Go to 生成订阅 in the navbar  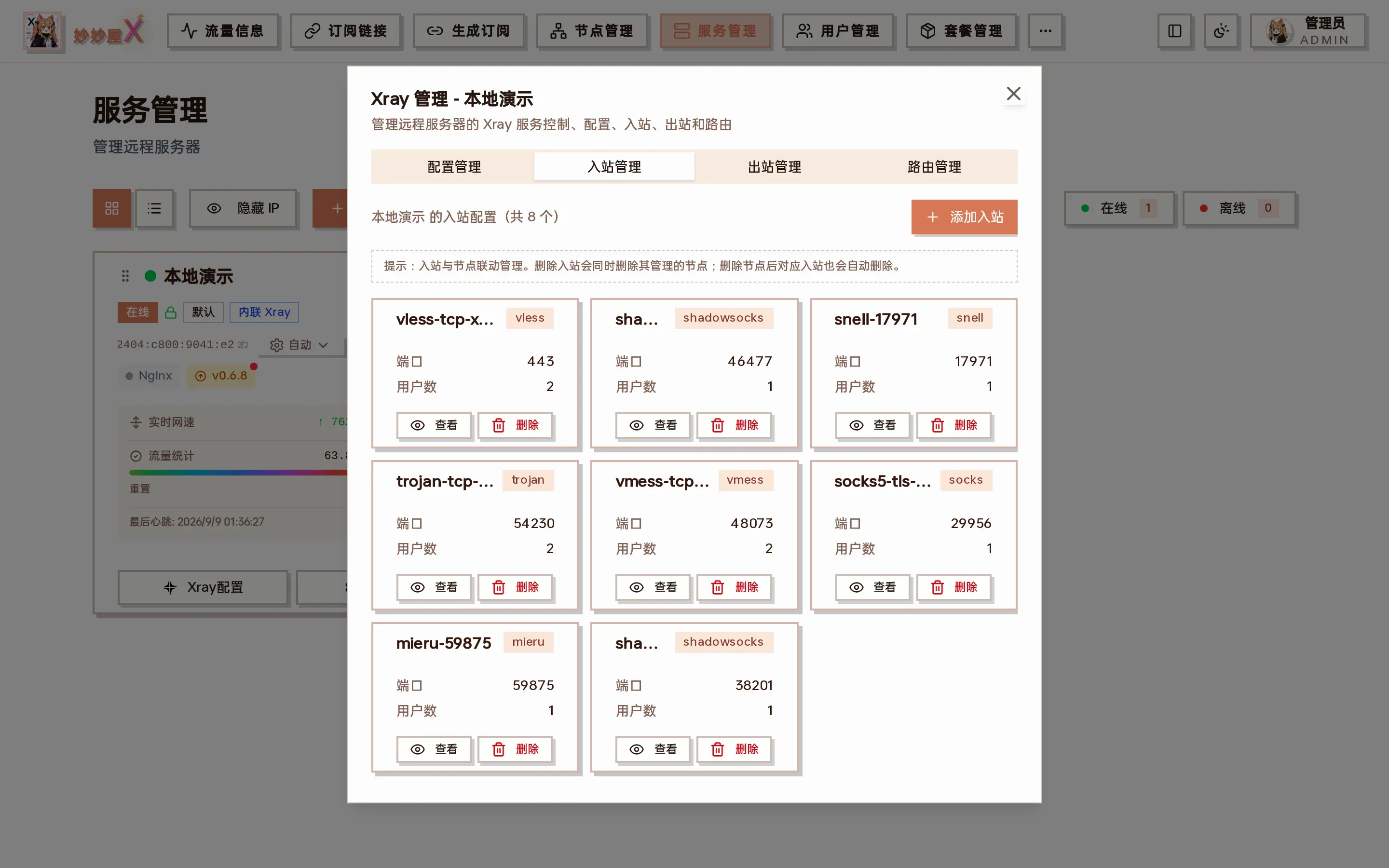click(x=468, y=31)
